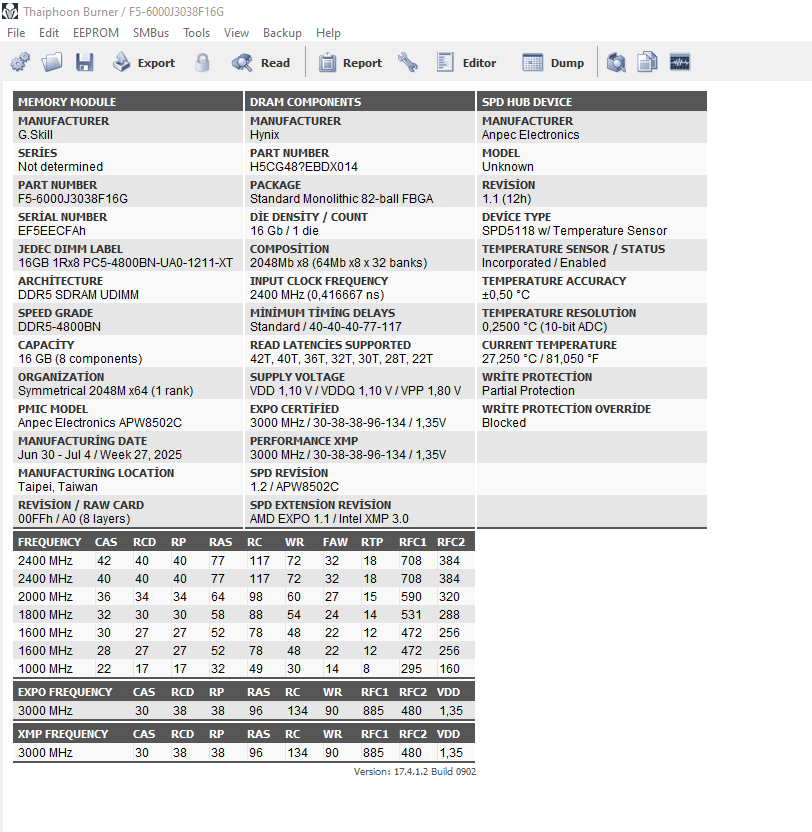The image size is (812, 832).
Task: Click the write protection value "Partial Protection"
Action: click(528, 391)
